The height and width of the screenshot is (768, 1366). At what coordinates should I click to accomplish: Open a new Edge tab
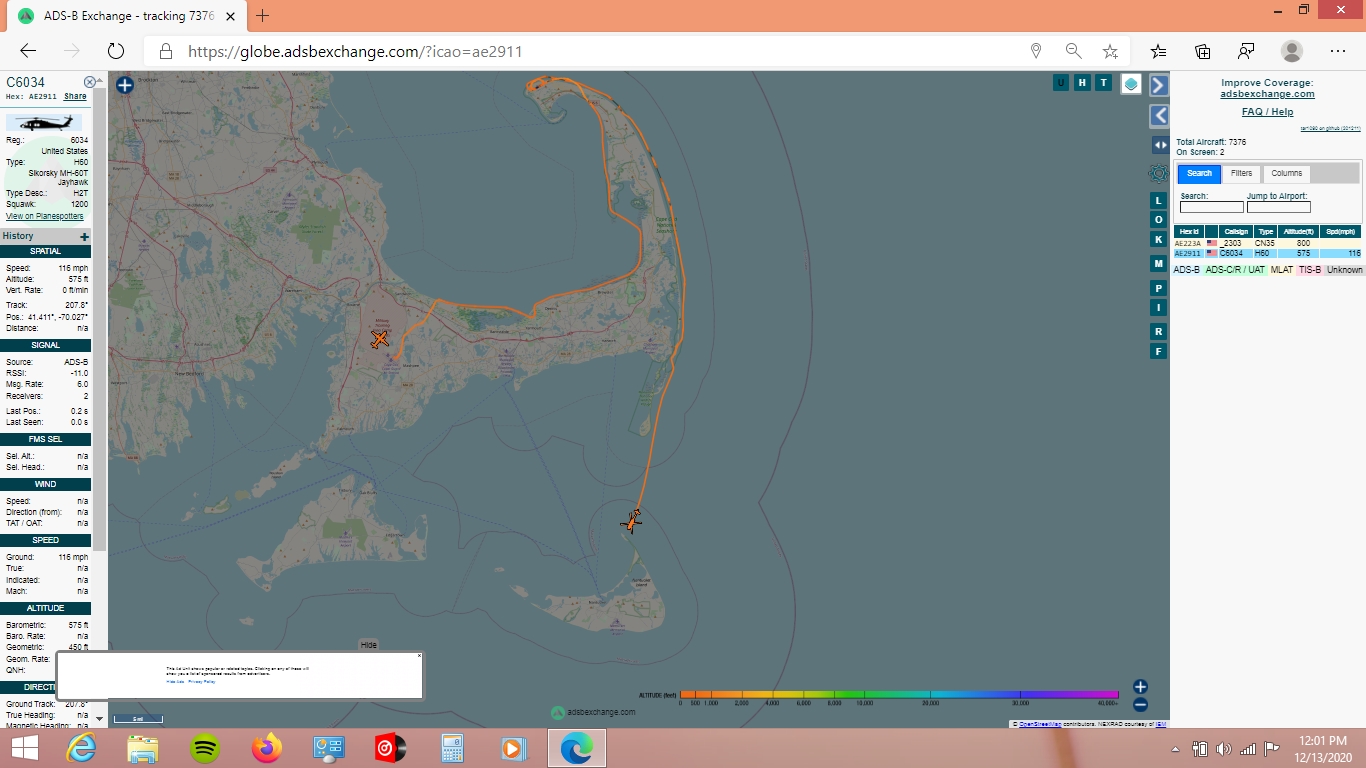263,15
